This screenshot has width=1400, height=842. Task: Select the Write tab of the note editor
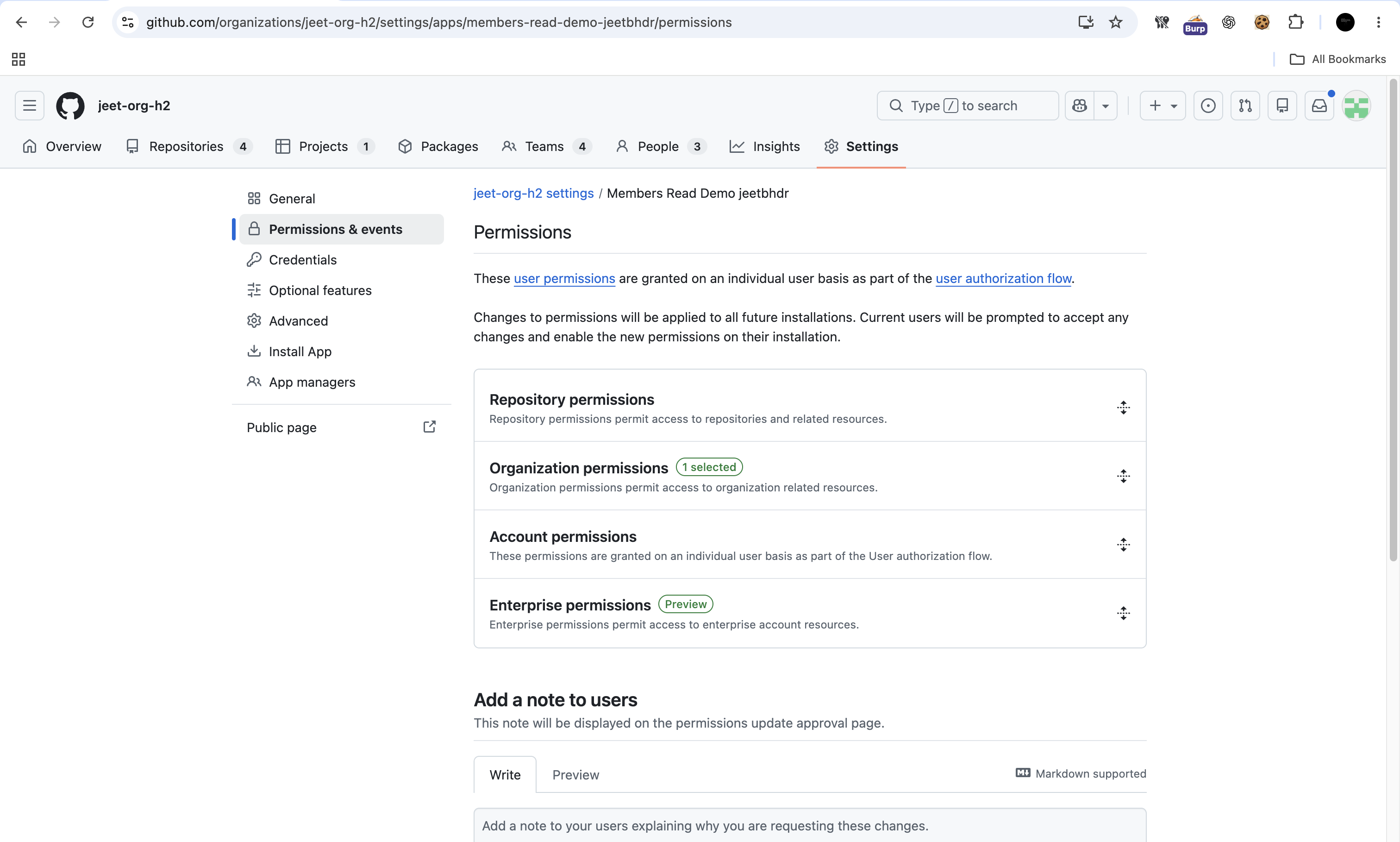point(505,775)
